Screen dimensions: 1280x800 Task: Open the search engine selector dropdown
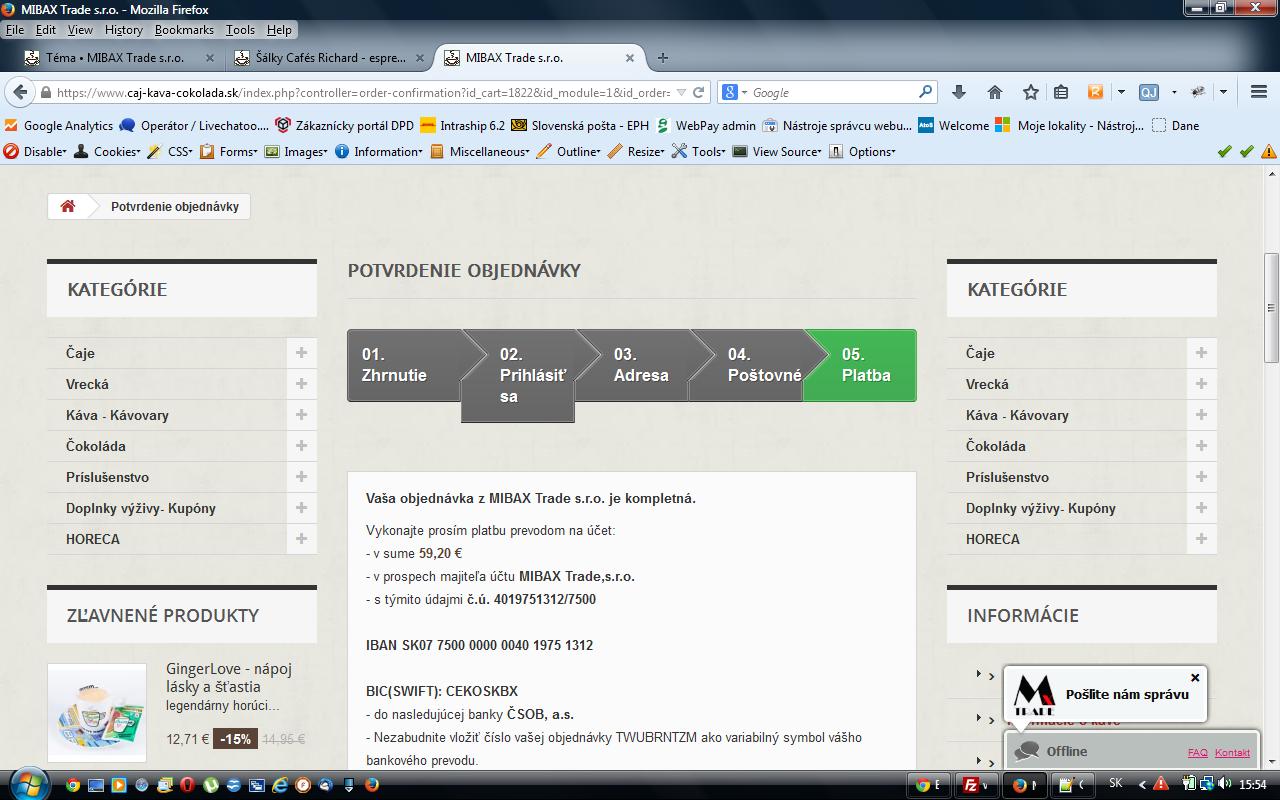tap(734, 92)
